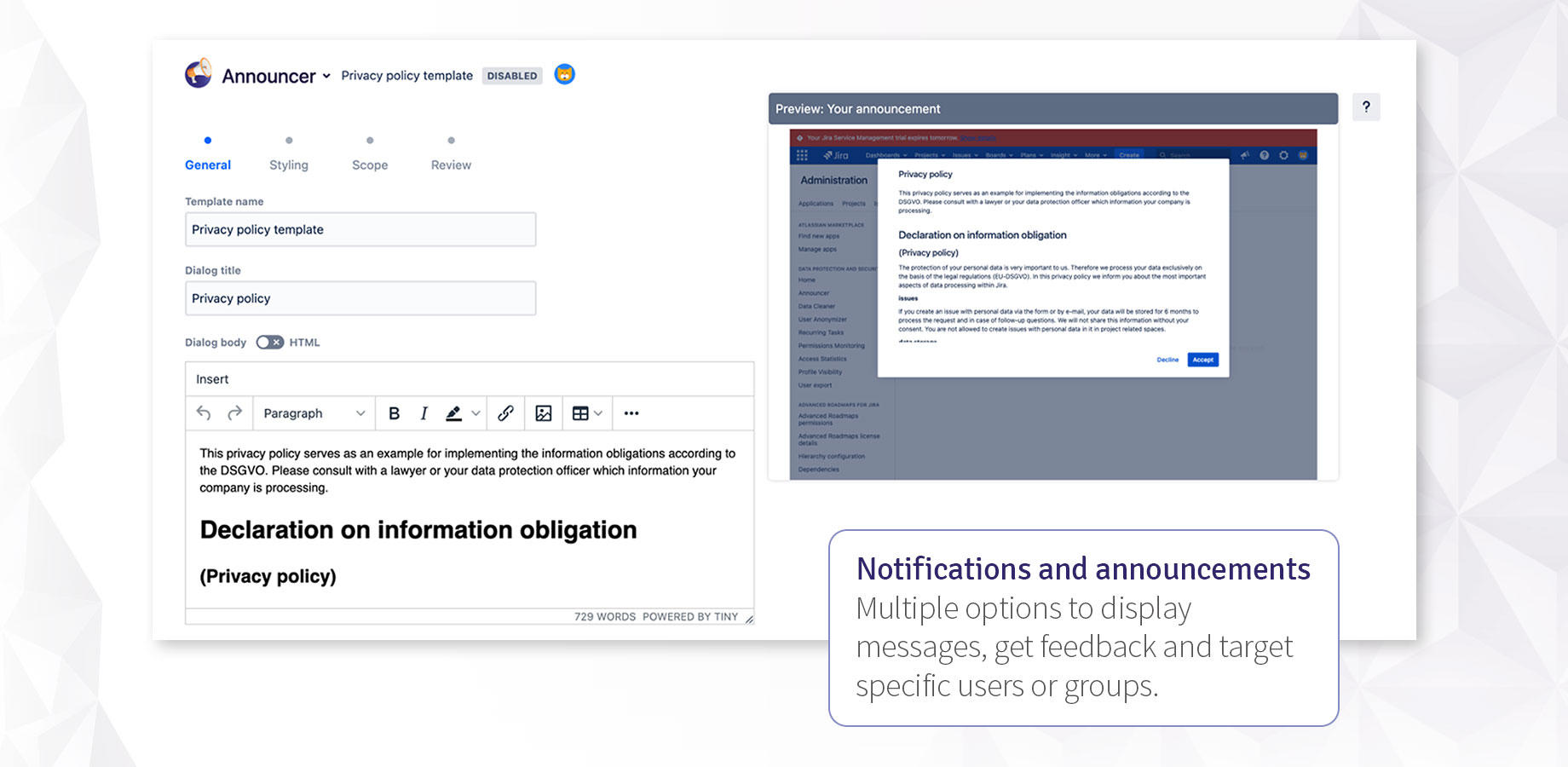The height and width of the screenshot is (767, 1568).
Task: Click into the Template name field
Action: (360, 229)
